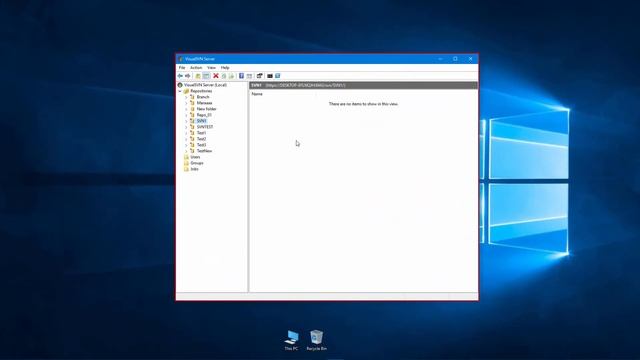Click the black command prompt toolbar icon
The image size is (640, 360).
click(x=270, y=76)
